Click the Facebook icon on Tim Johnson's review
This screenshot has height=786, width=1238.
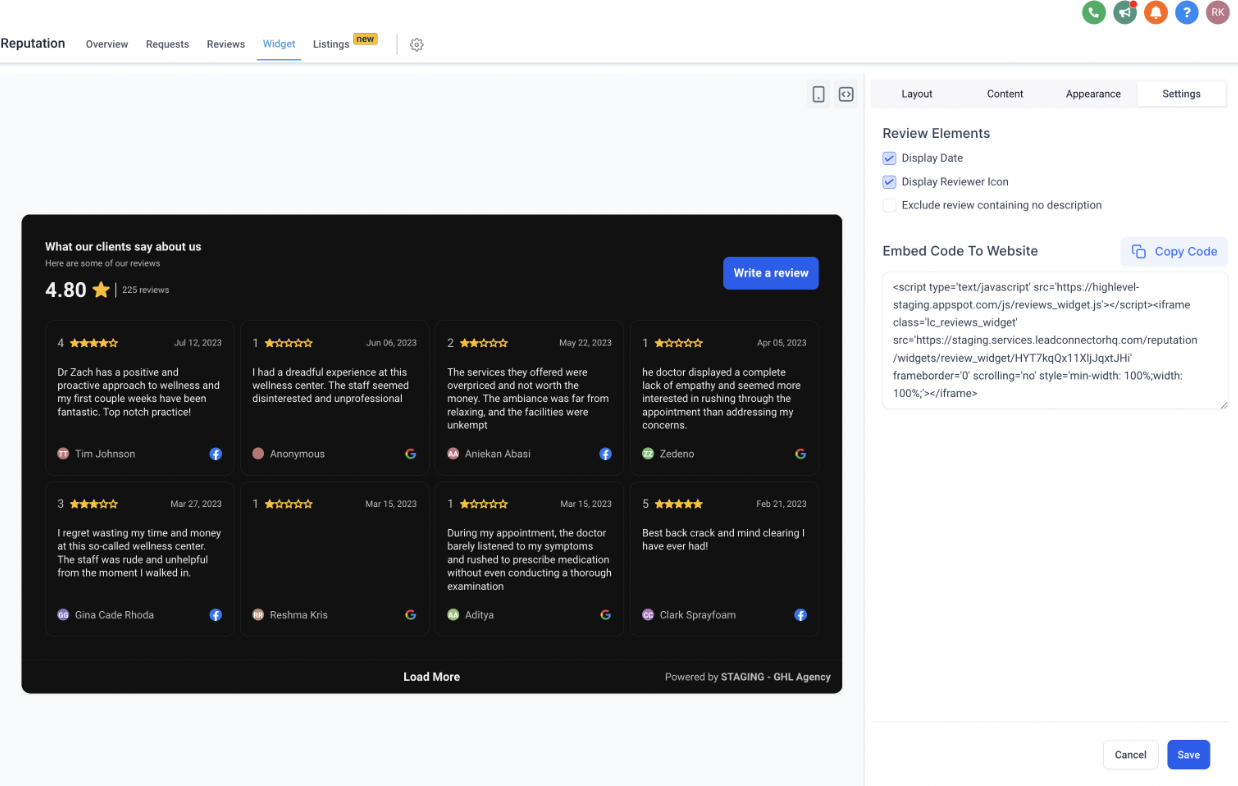(215, 454)
